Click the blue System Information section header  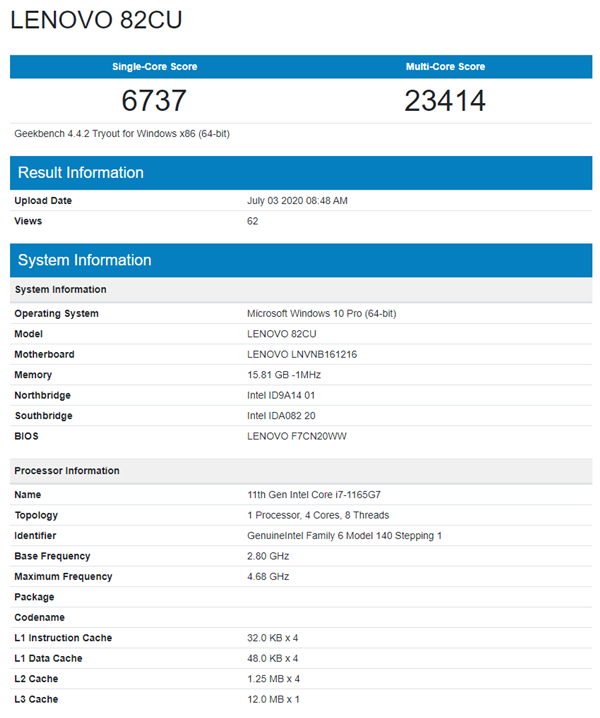[85, 260]
